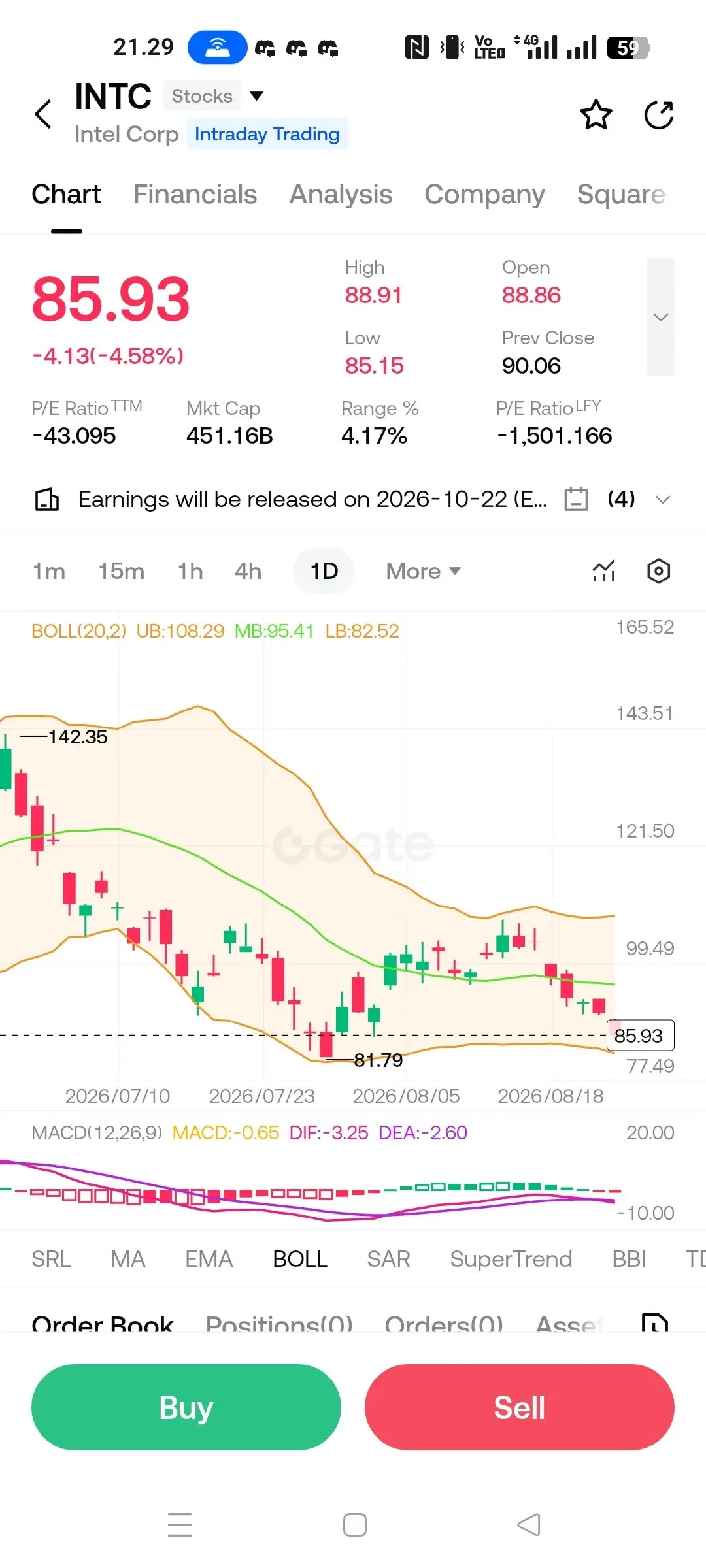Open the Stocks type dropdown arrow
The image size is (706, 1568).
[x=257, y=96]
